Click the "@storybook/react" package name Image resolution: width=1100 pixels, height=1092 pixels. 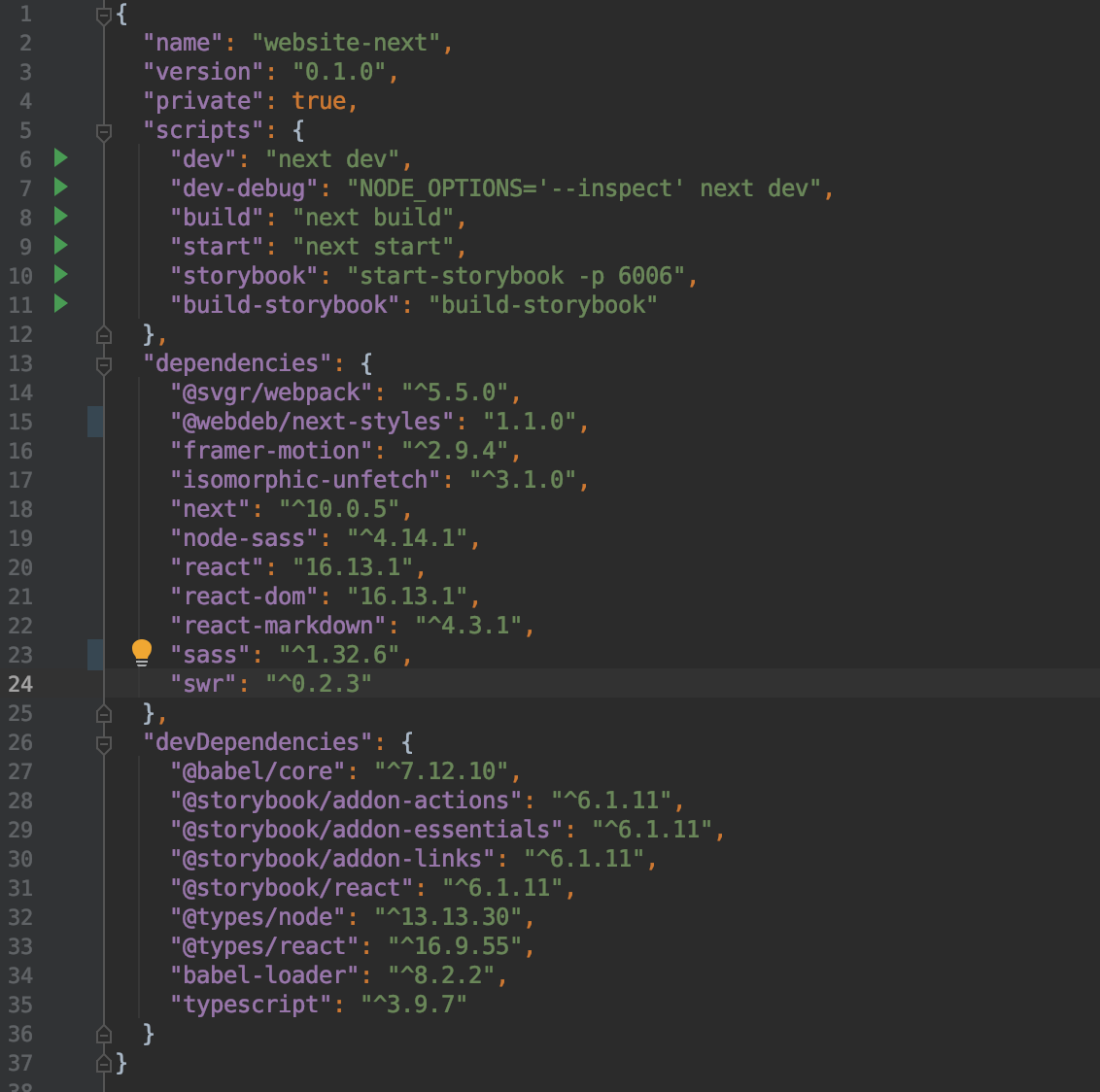pos(292,888)
